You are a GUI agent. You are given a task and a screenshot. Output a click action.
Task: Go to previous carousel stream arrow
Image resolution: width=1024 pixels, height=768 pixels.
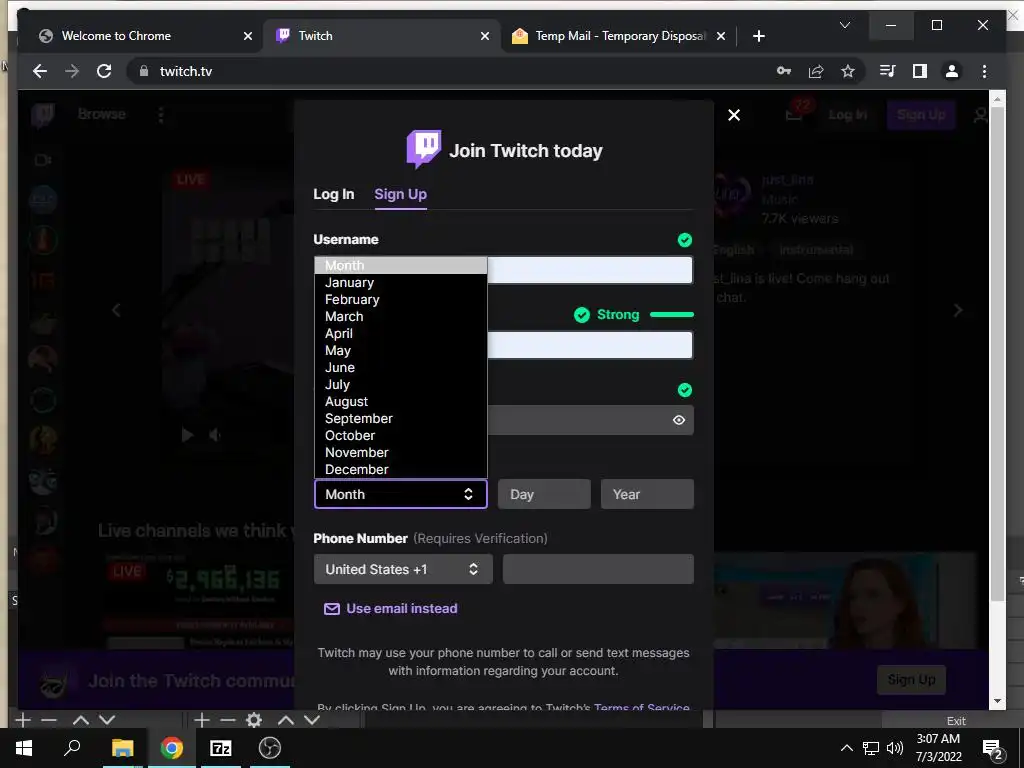click(116, 310)
